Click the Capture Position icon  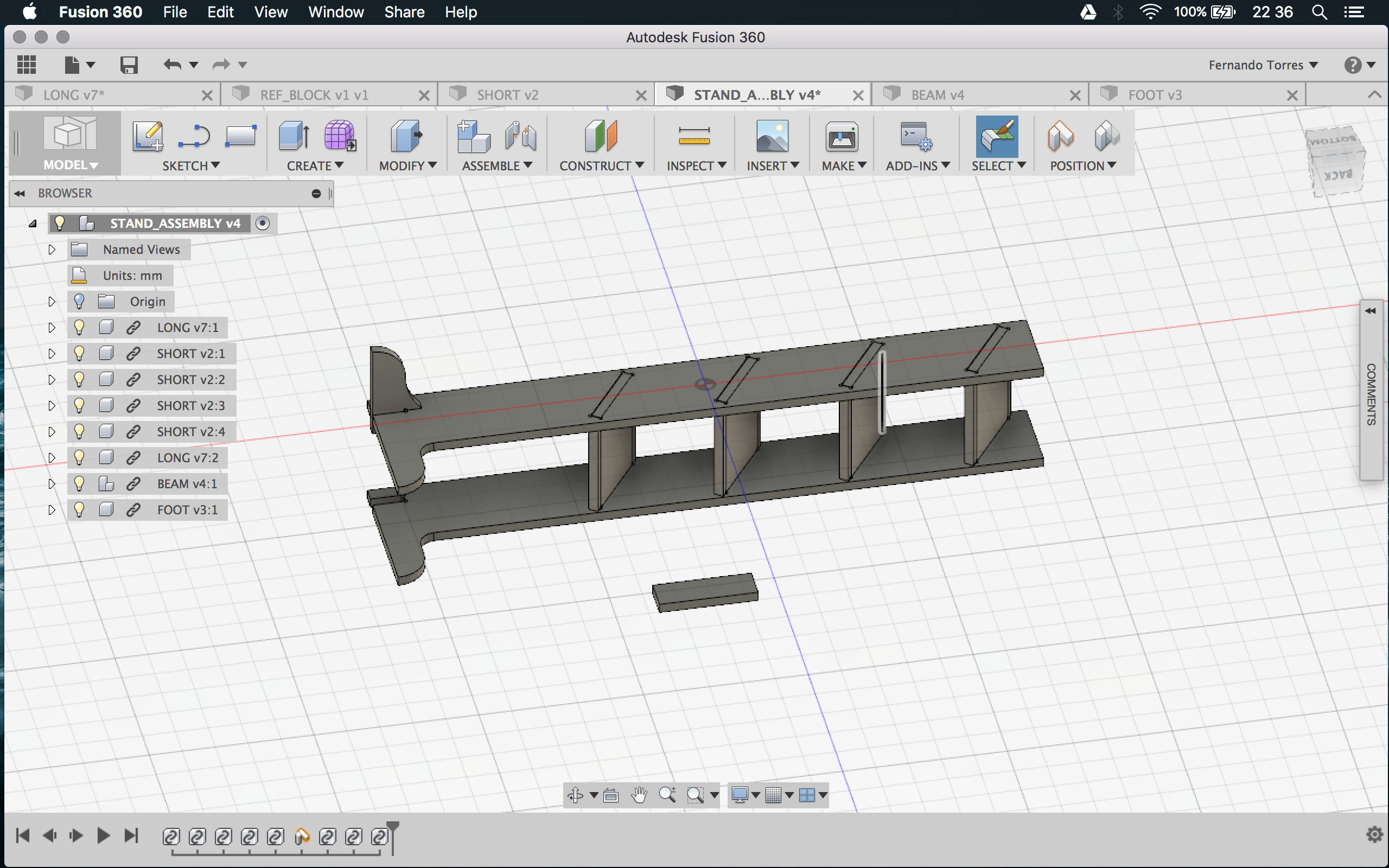[x=1060, y=136]
